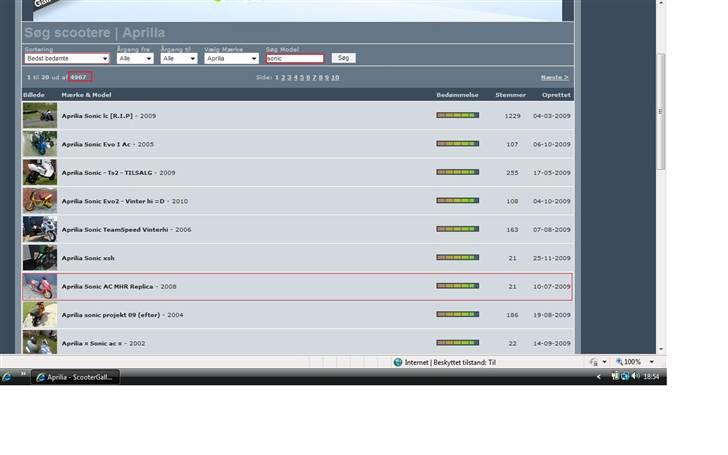Click the Internet Explorer icon in taskbar
The image size is (728, 455).
(x=7, y=377)
